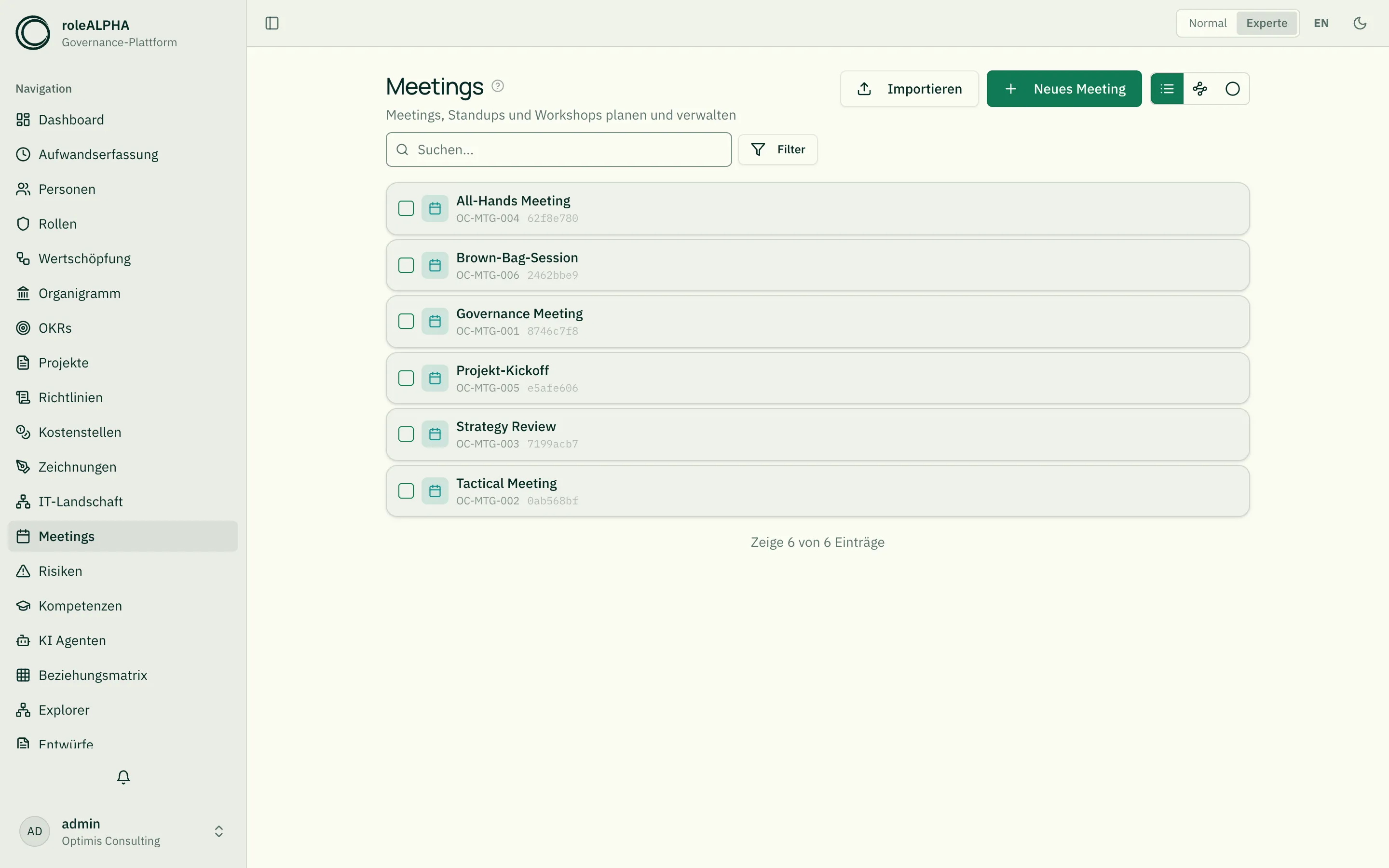
Task: Open the Projekt-Kickoff entry
Action: pyautogui.click(x=817, y=378)
